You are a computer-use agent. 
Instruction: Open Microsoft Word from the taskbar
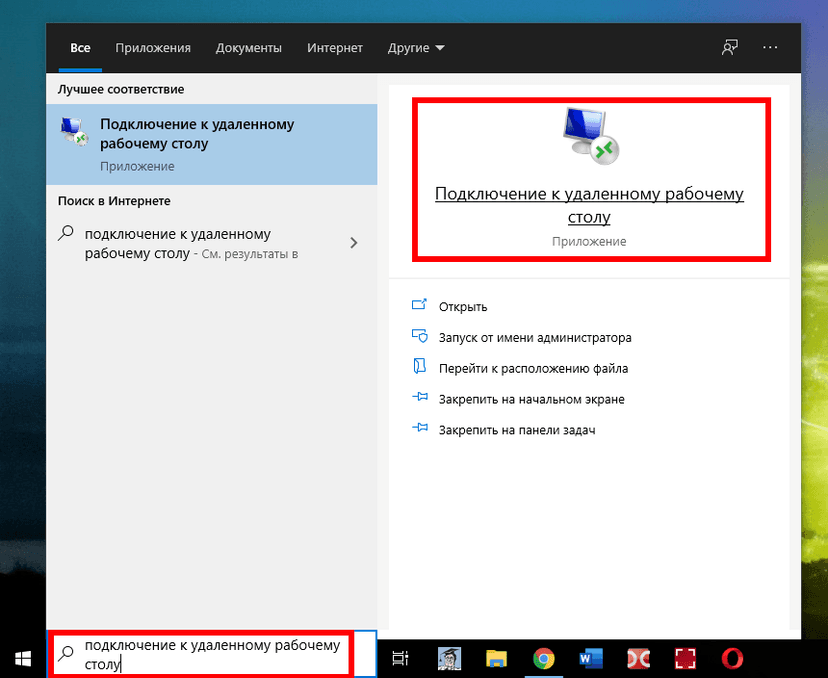(590, 657)
